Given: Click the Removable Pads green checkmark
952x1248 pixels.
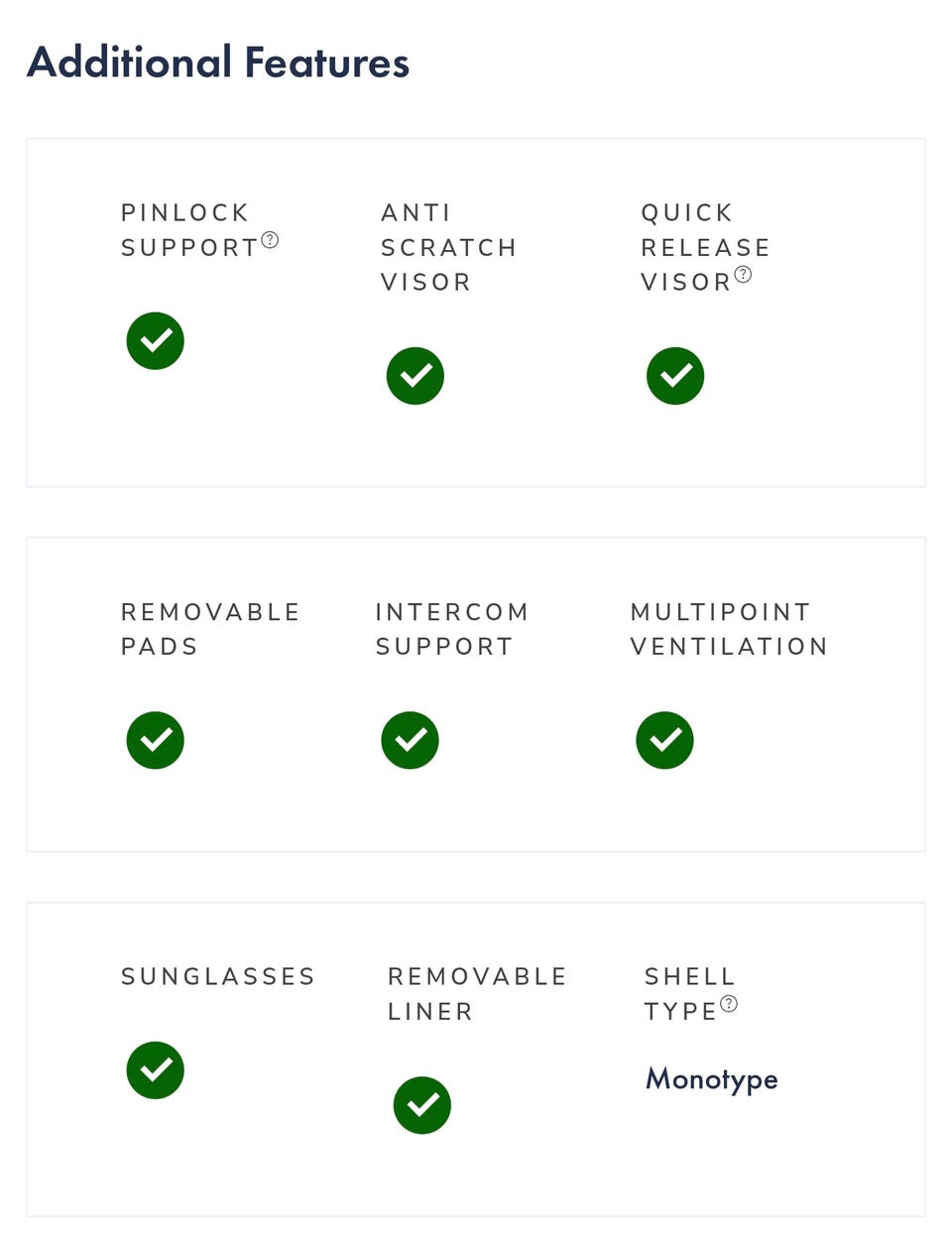Looking at the screenshot, I should click(156, 740).
